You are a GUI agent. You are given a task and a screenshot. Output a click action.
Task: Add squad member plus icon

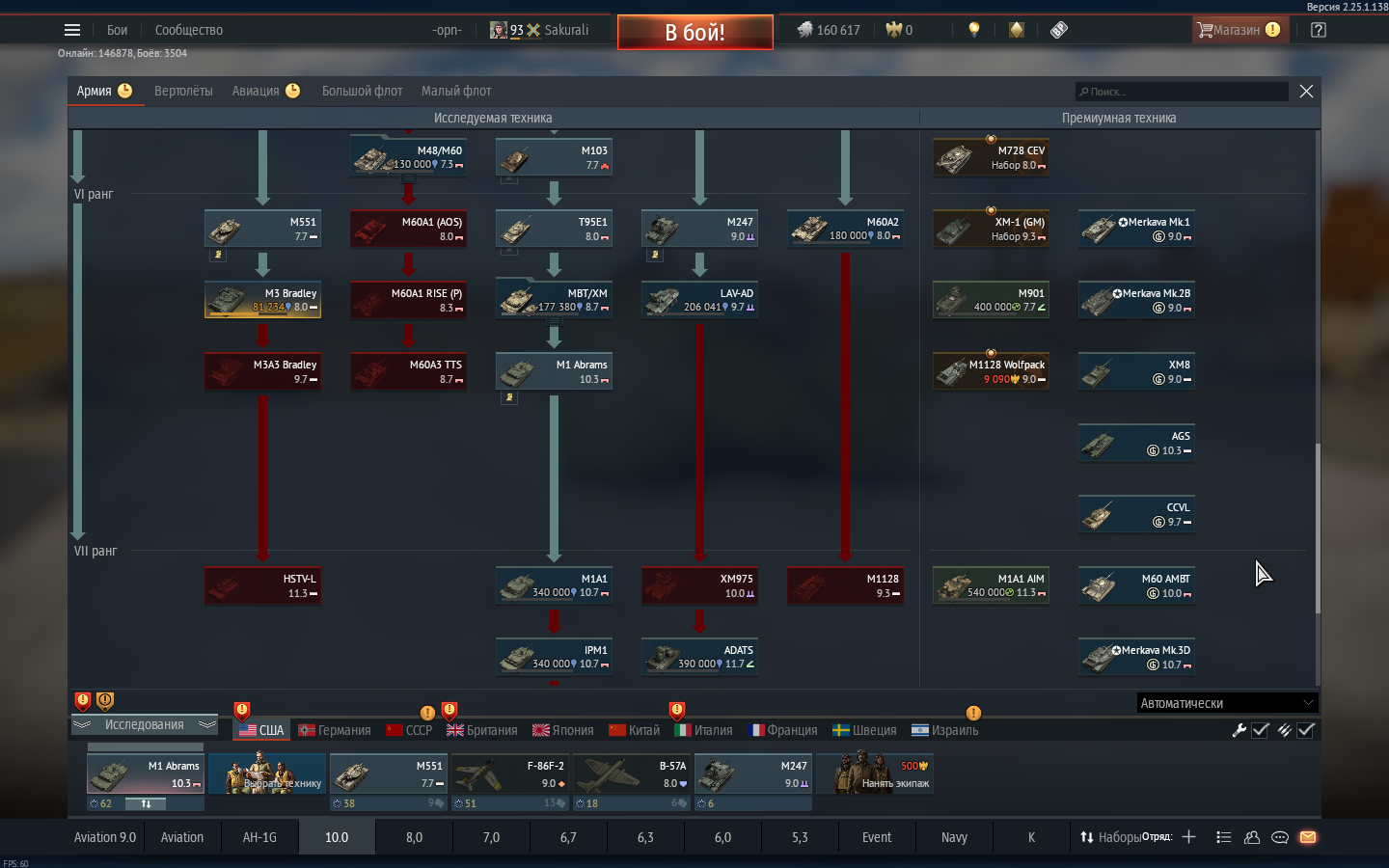tap(1188, 837)
